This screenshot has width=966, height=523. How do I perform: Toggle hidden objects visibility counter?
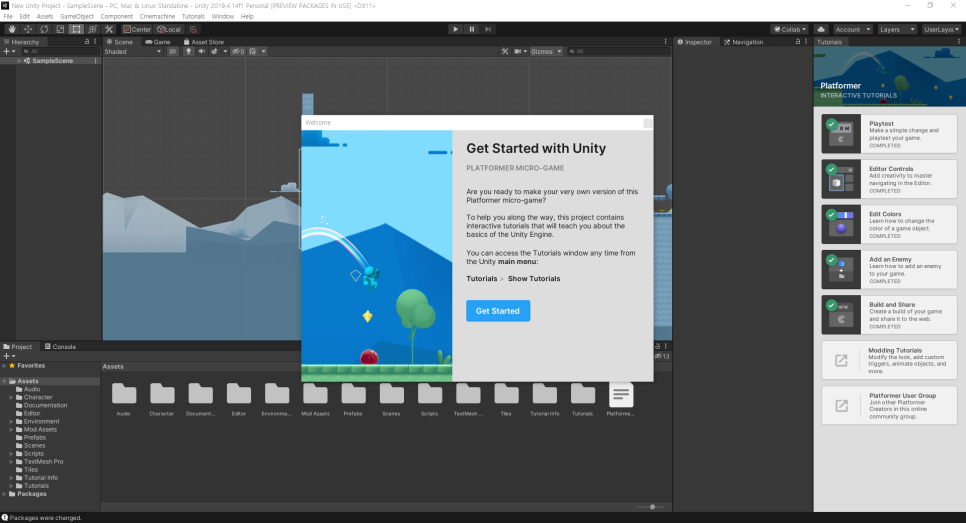(x=238, y=51)
